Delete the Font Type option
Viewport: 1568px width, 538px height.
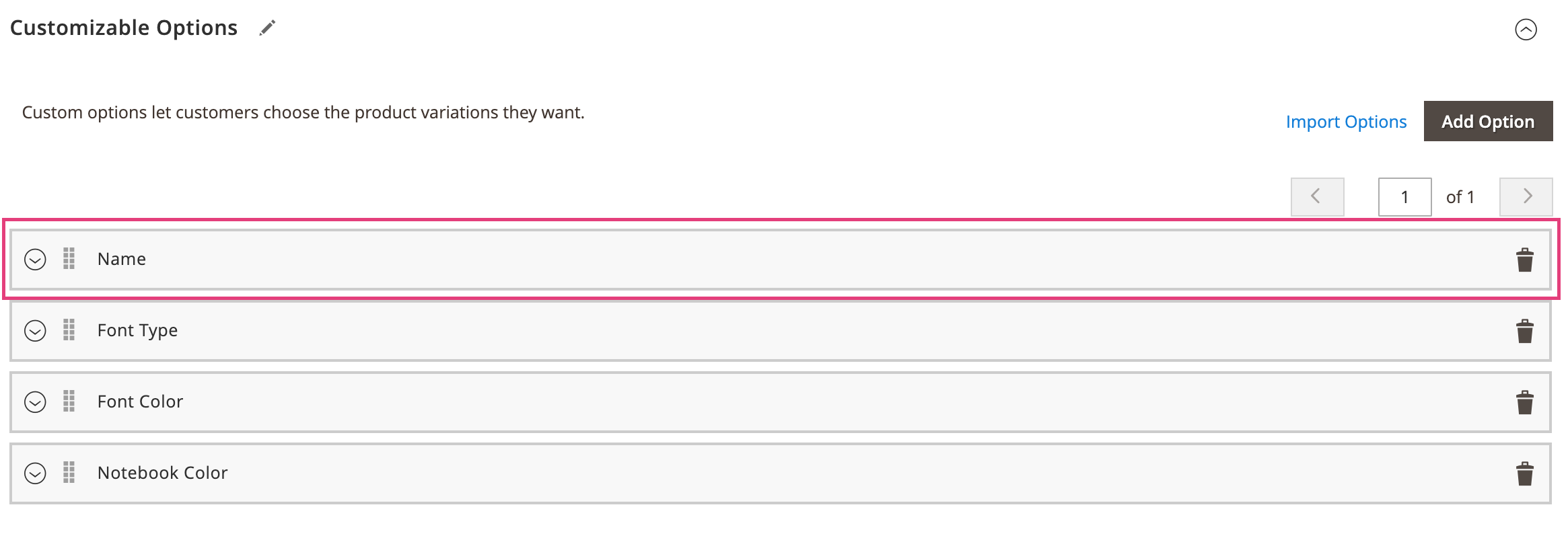point(1524,331)
